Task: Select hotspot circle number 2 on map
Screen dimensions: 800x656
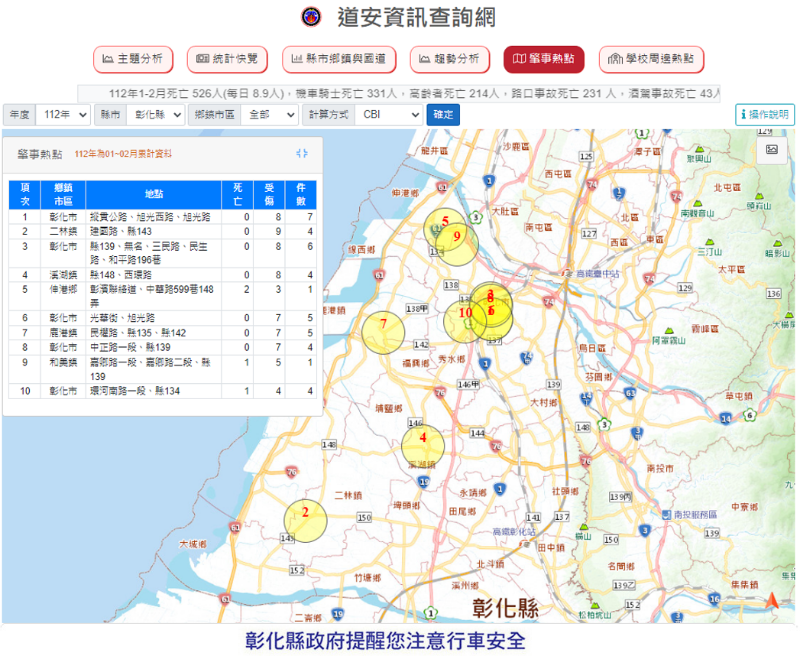Action: coord(306,519)
